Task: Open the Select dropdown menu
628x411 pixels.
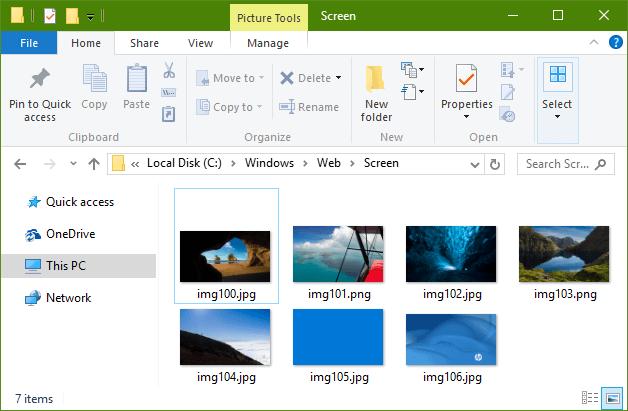Action: pyautogui.click(x=557, y=100)
